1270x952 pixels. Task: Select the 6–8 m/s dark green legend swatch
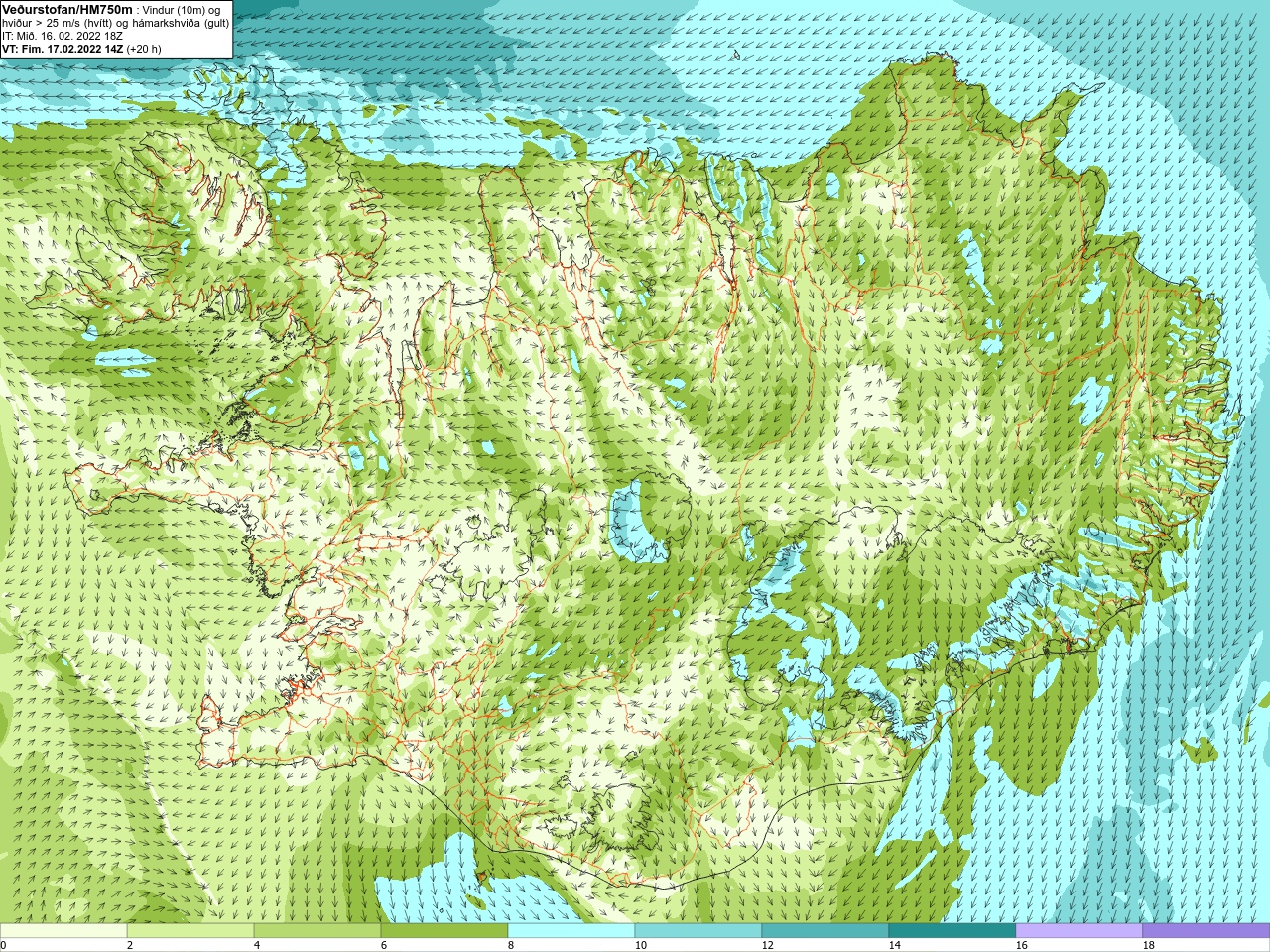click(x=444, y=931)
